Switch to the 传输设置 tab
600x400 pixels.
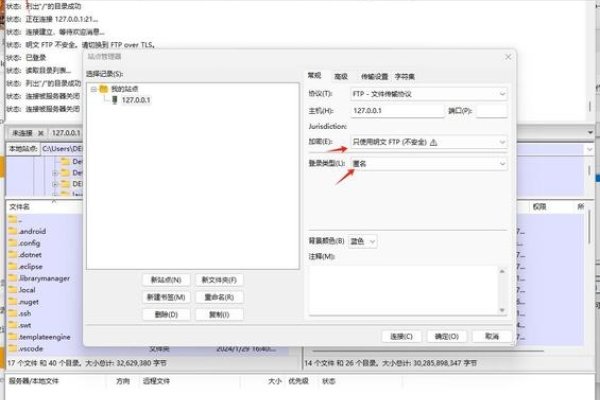point(374,77)
